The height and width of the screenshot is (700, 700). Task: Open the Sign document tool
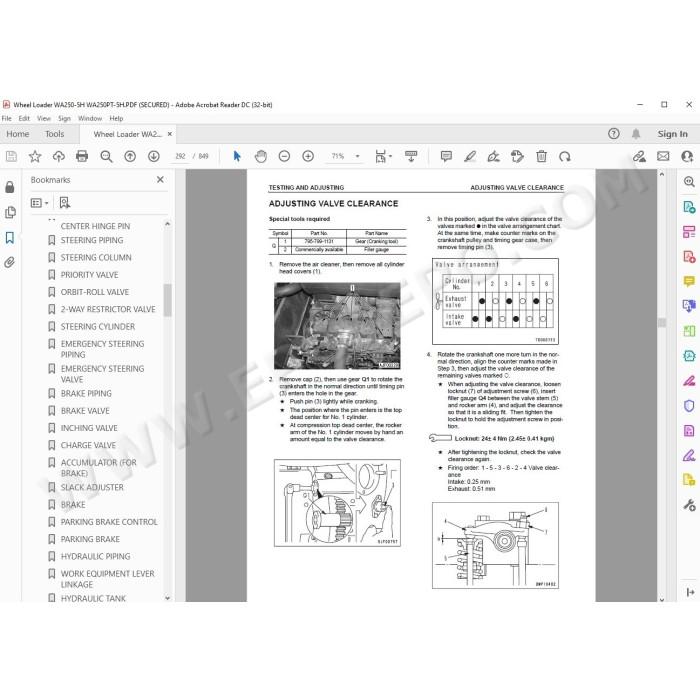[493, 156]
